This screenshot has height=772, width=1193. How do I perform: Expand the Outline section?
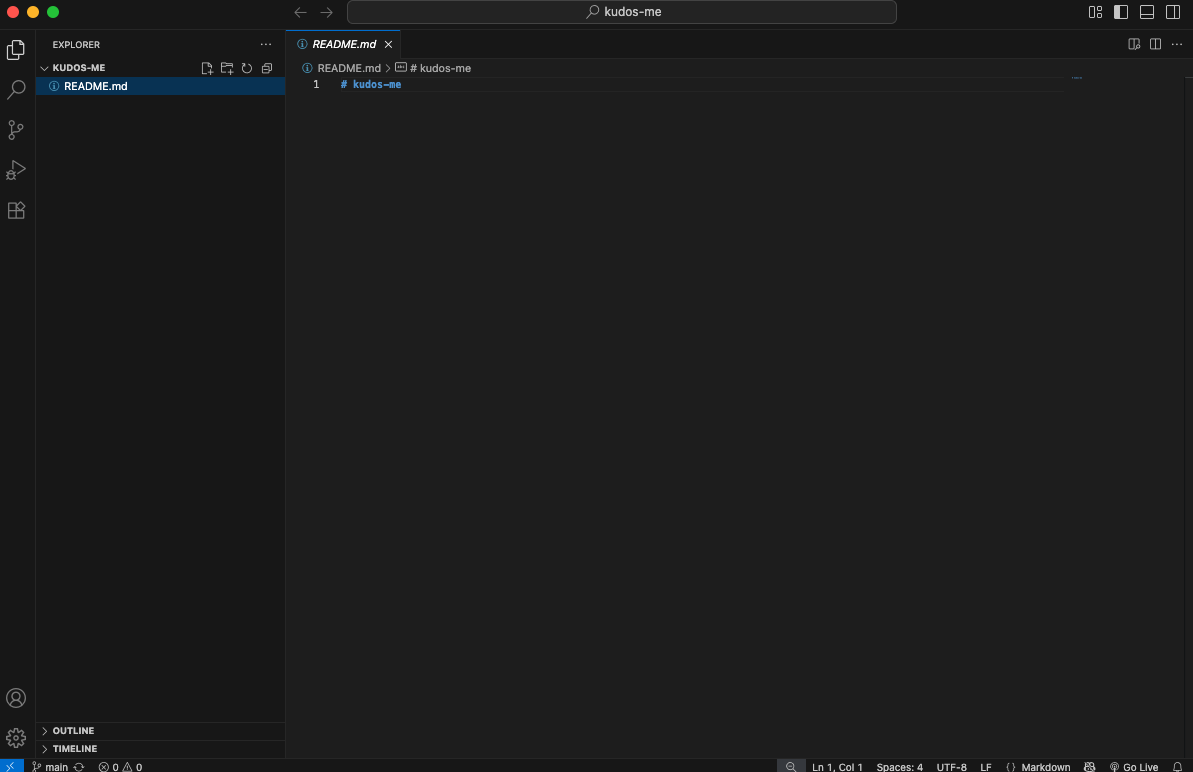(x=73, y=731)
